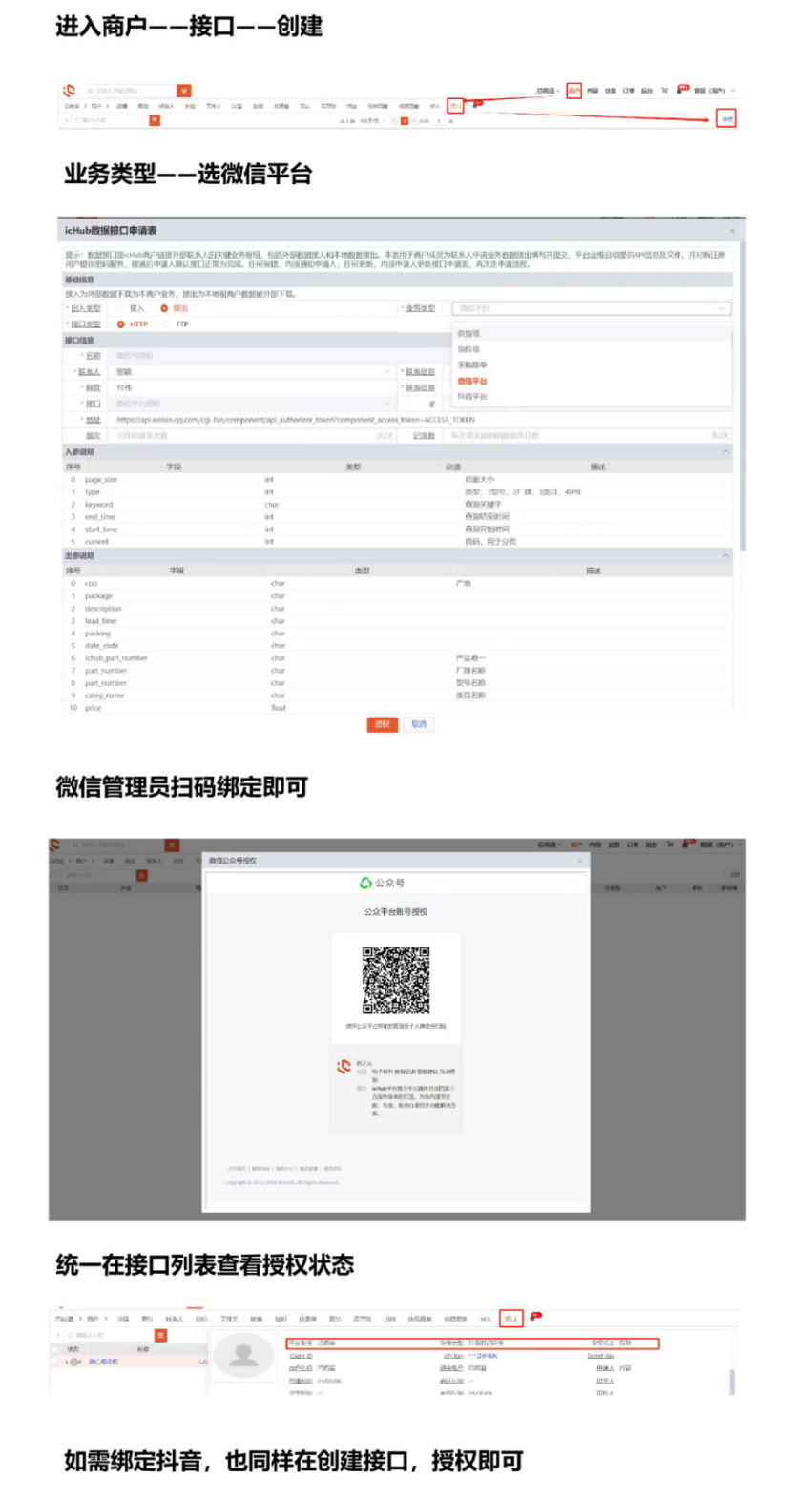Click the orange search button in bottom list

point(161,1335)
